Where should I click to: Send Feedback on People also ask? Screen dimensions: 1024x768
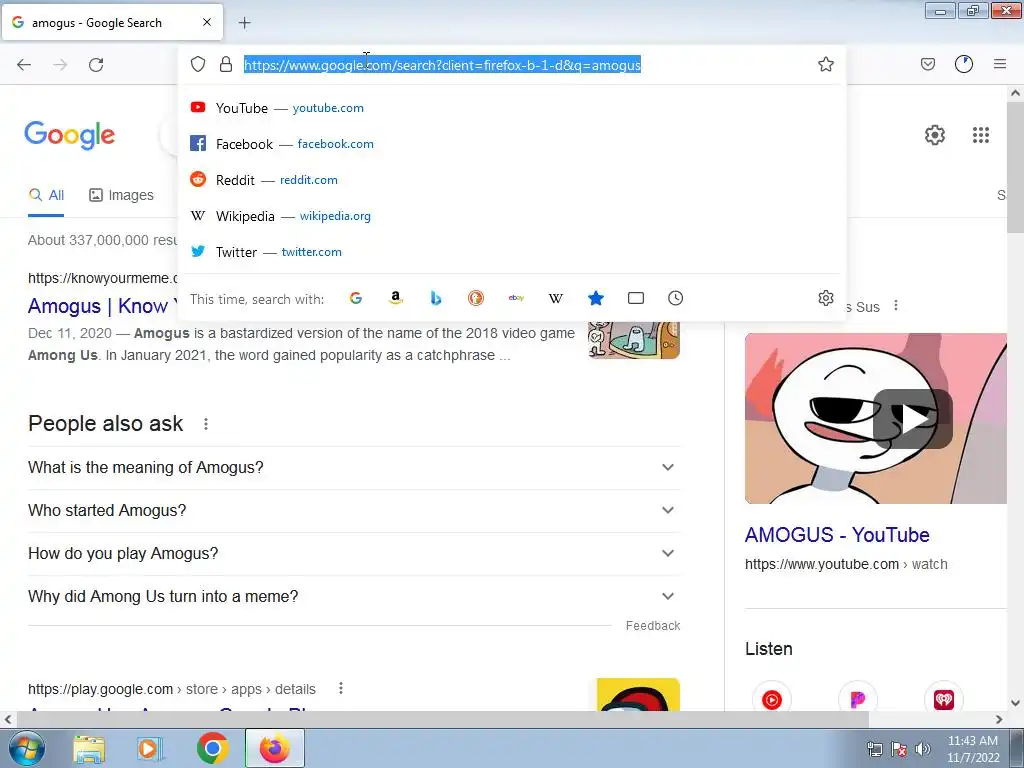[652, 626]
